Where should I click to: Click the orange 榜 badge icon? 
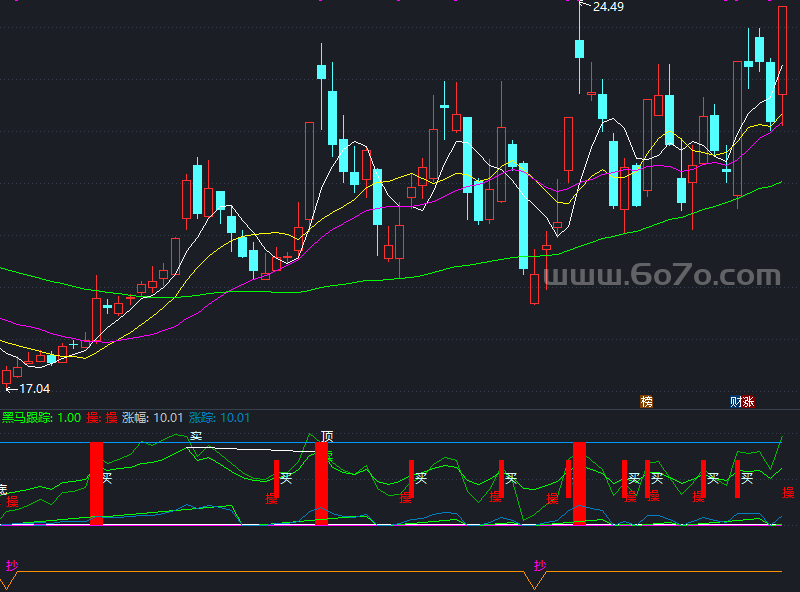646,402
